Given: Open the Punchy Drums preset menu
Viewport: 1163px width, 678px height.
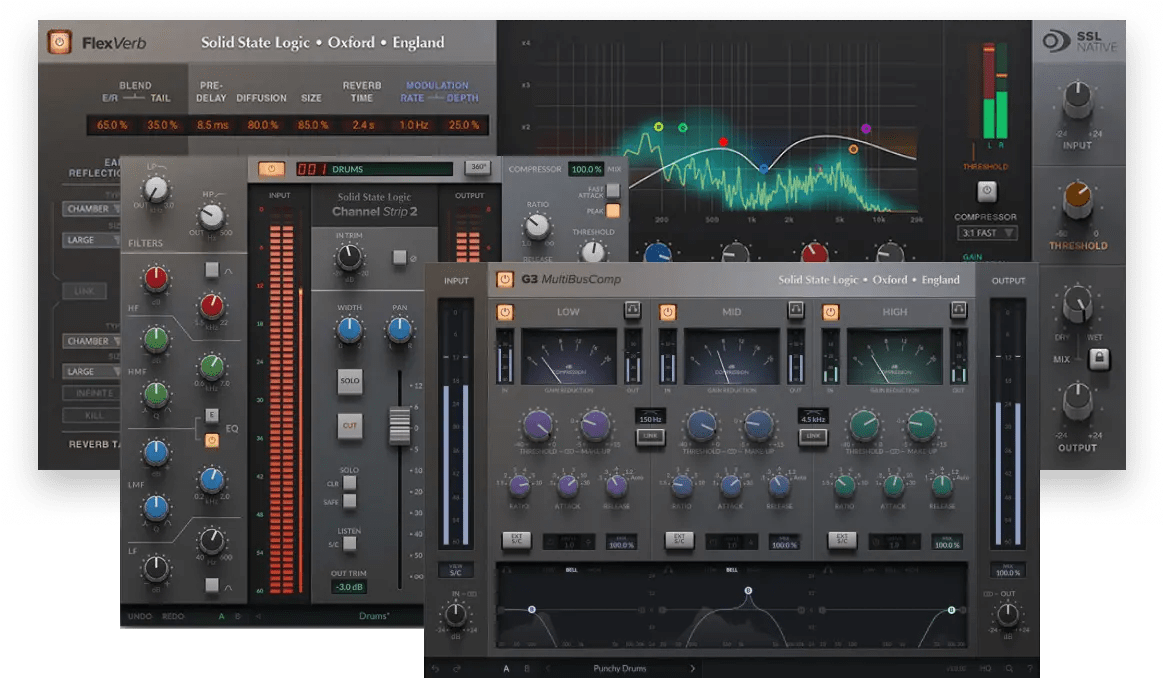Looking at the screenshot, I should pos(619,668).
